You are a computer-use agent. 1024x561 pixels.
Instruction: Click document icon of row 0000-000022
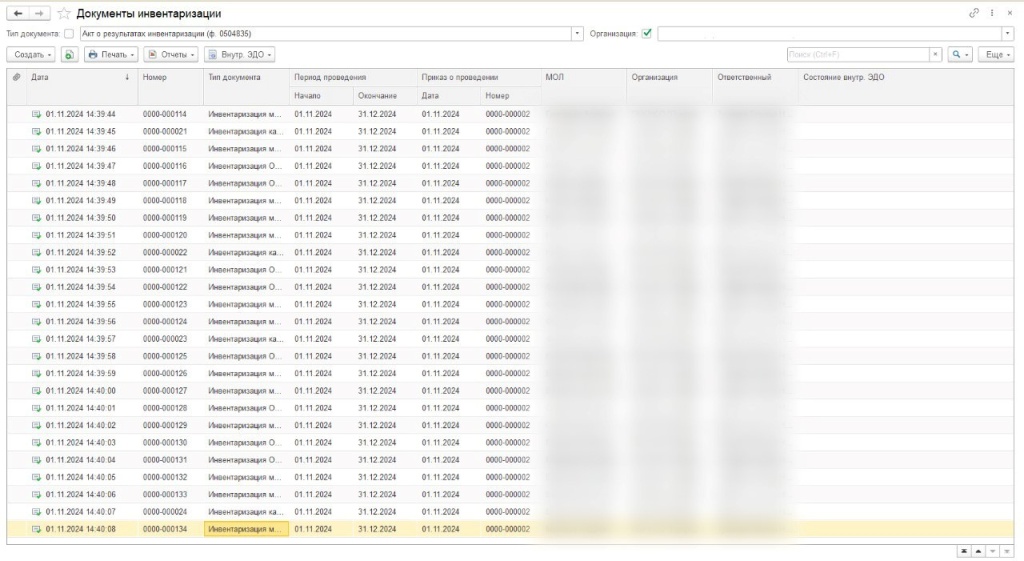[x=37, y=253]
